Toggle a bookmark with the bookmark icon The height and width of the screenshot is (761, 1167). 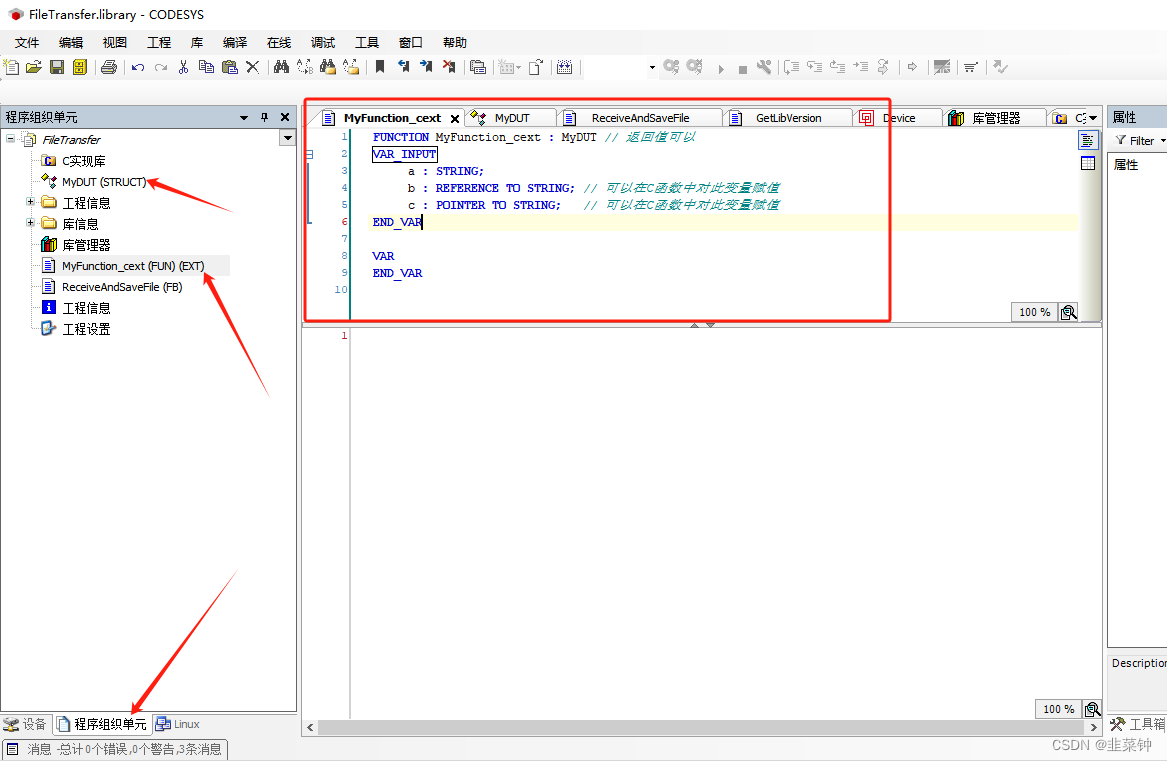379,67
